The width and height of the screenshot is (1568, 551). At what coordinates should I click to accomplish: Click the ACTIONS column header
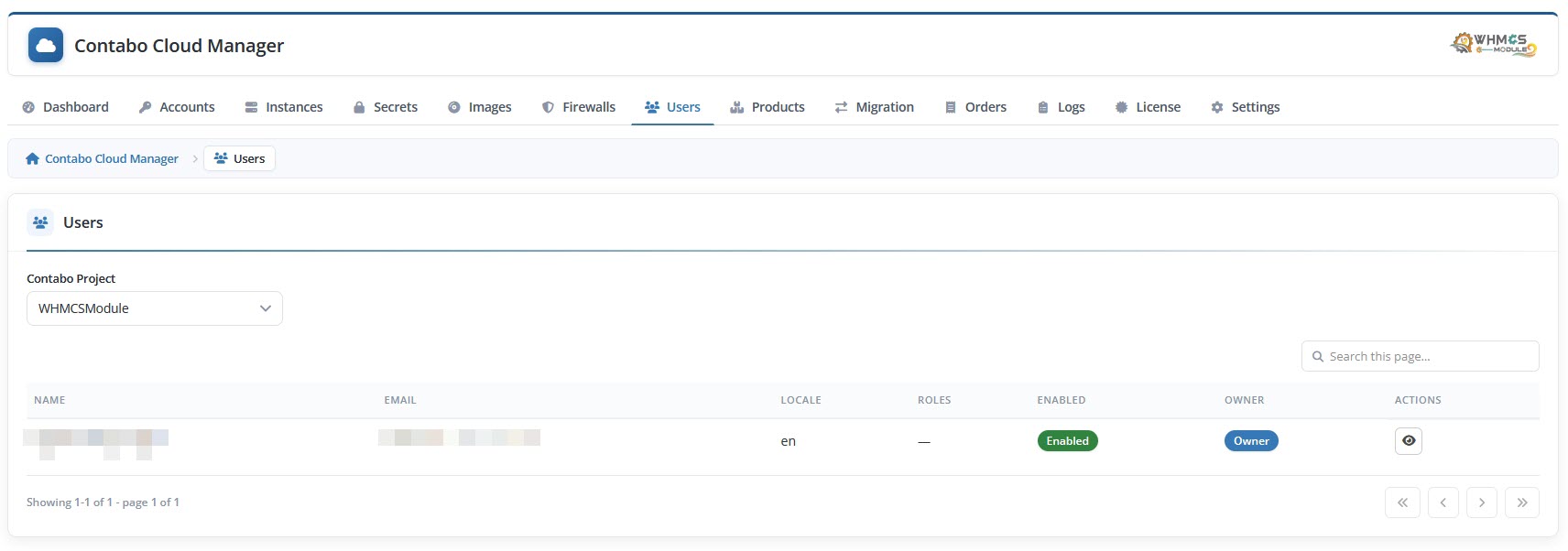(x=1418, y=400)
